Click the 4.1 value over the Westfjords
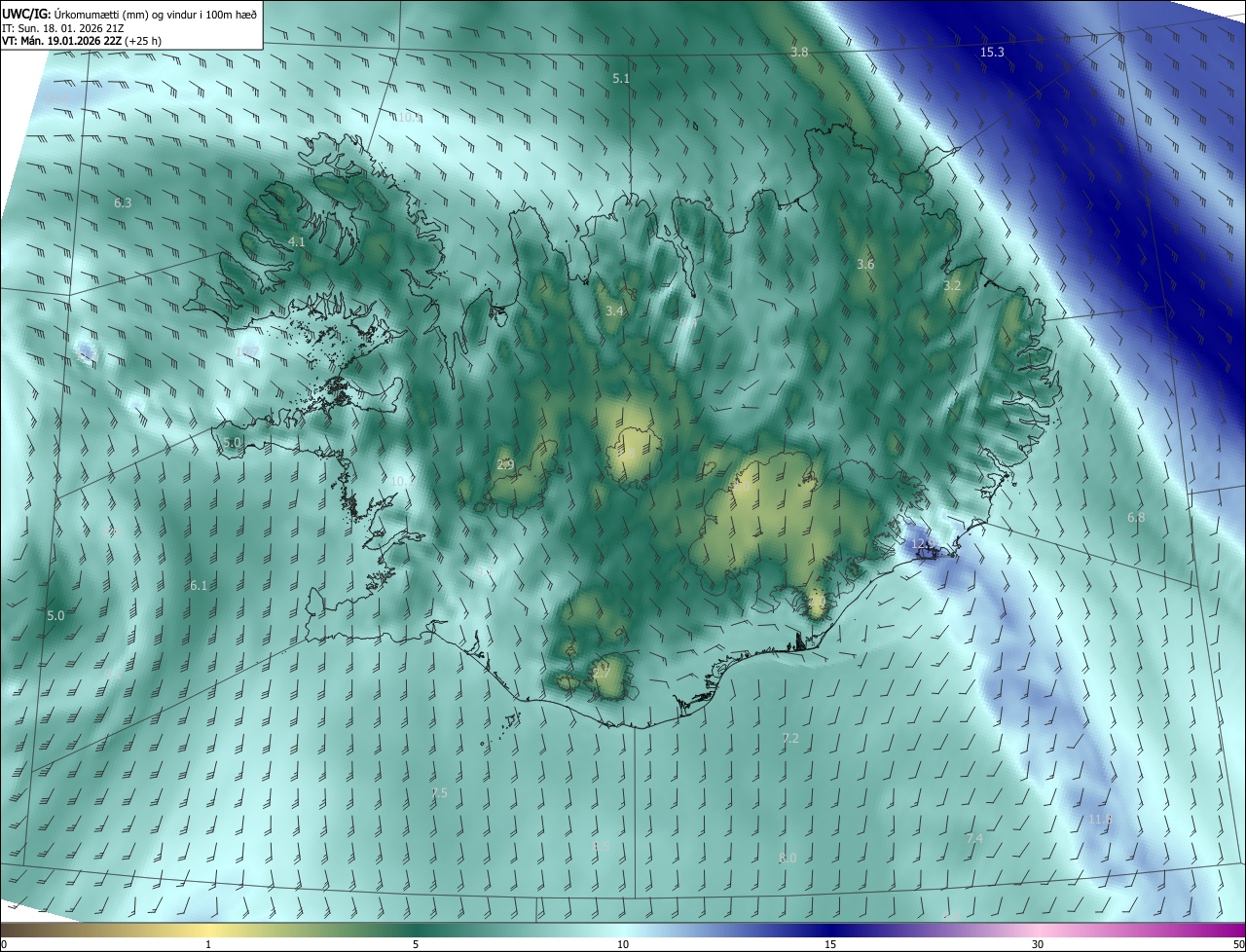The height and width of the screenshot is (952, 1246). coord(297,241)
